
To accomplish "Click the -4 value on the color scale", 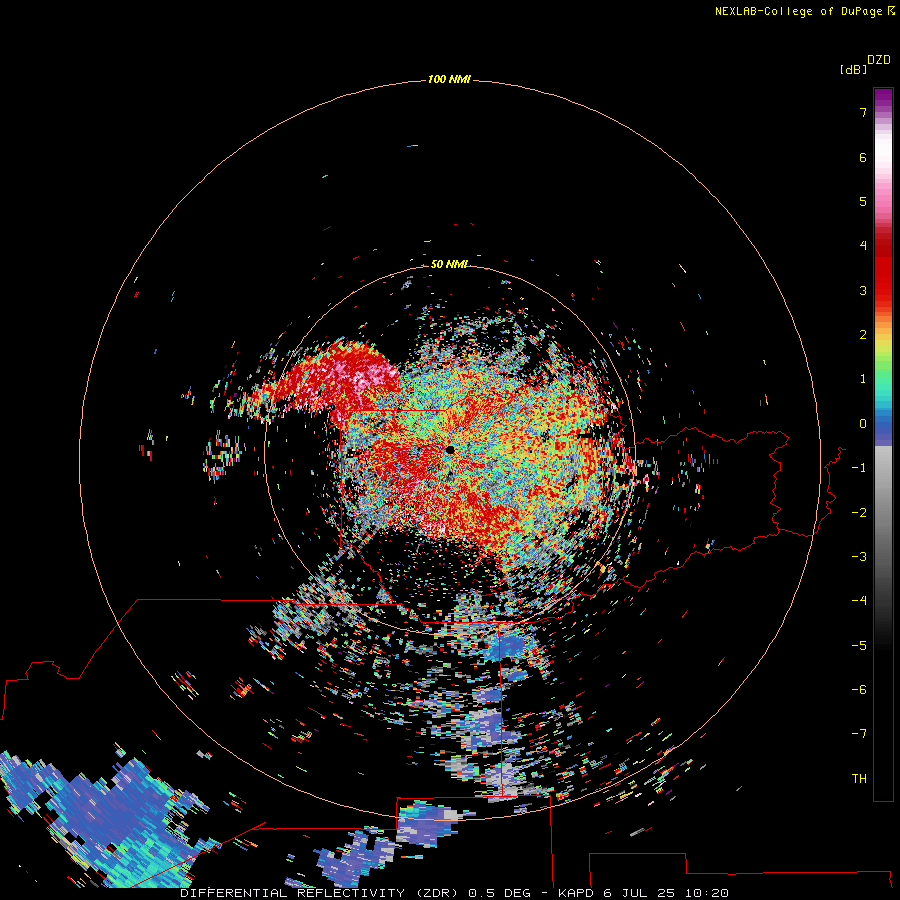I will (x=859, y=601).
